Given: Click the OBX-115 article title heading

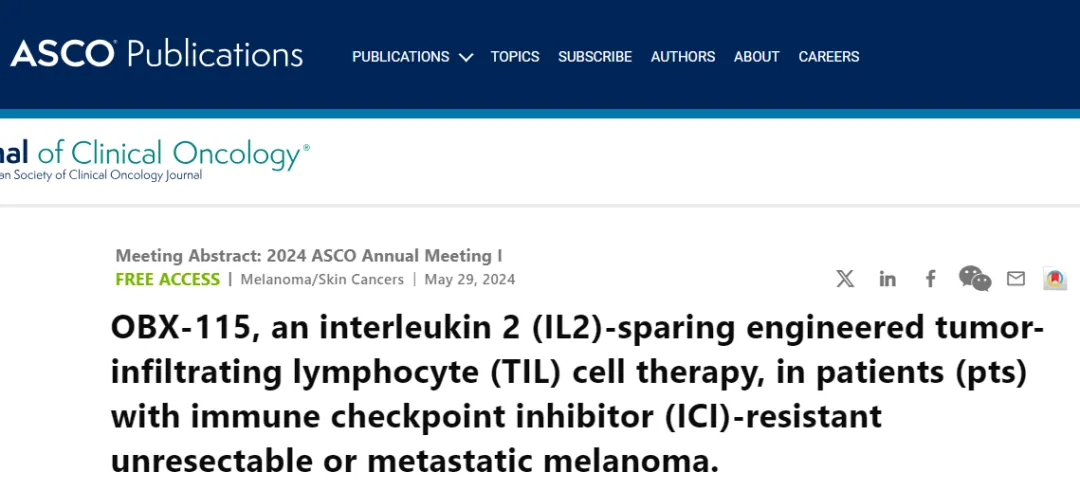Looking at the screenshot, I should [x=577, y=395].
